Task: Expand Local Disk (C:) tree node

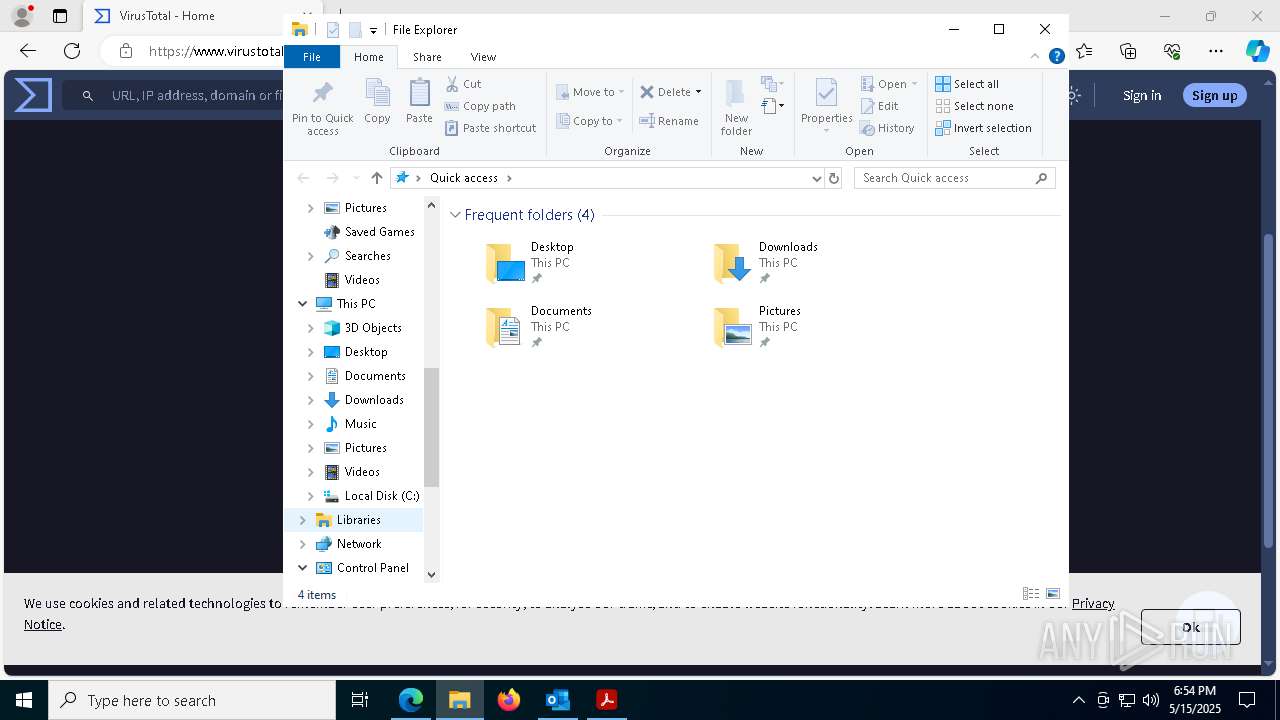Action: pyautogui.click(x=310, y=496)
